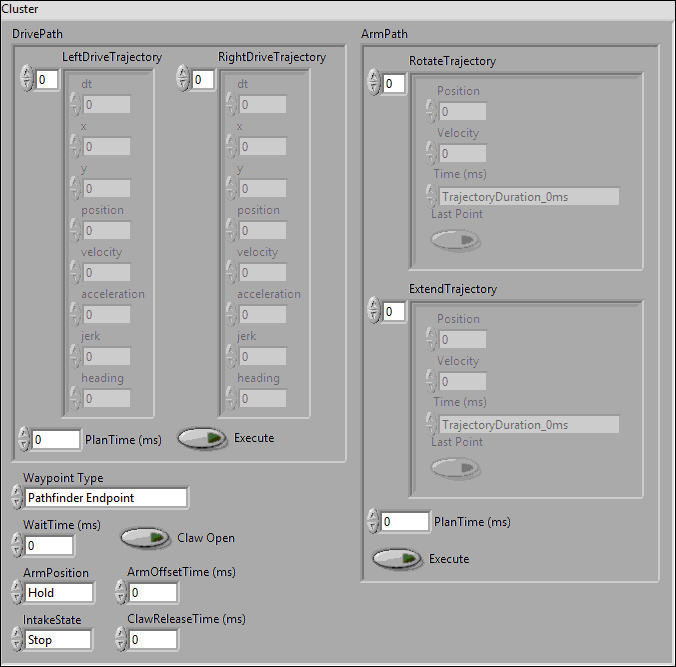Select the ClawReleaseTime (ms) input field

click(x=153, y=639)
